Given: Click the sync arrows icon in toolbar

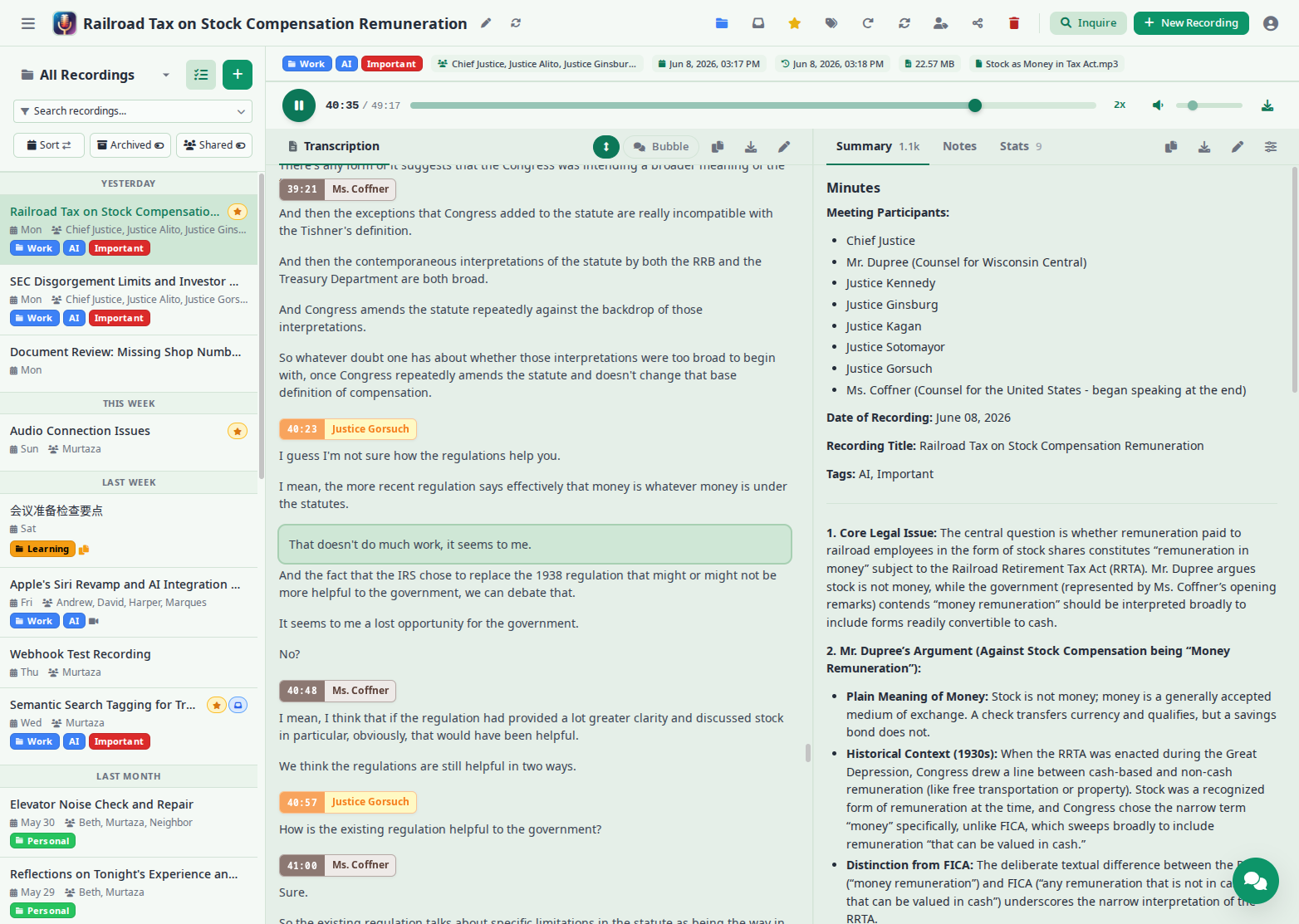Looking at the screenshot, I should coord(904,23).
